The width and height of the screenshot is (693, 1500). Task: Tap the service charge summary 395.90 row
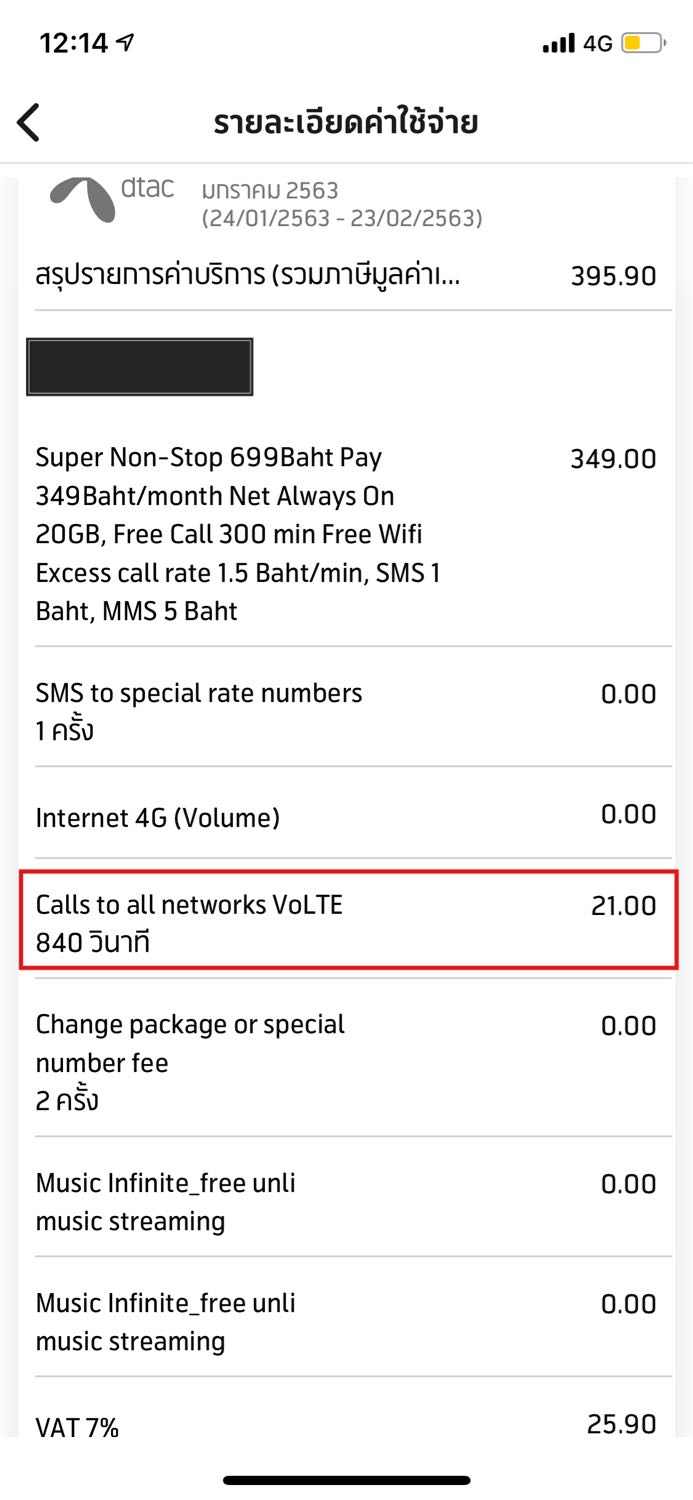[x=346, y=276]
